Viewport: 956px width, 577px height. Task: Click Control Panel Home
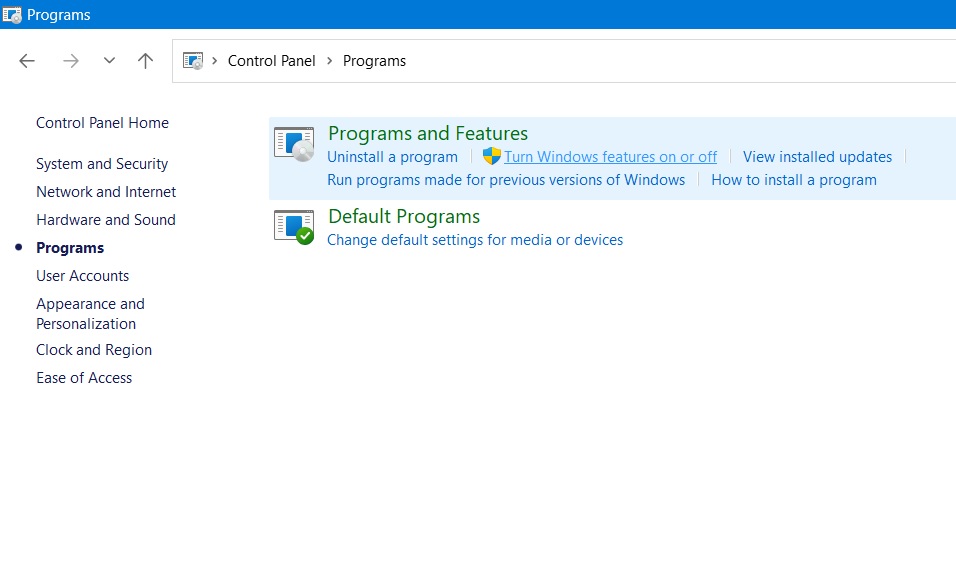(x=102, y=122)
